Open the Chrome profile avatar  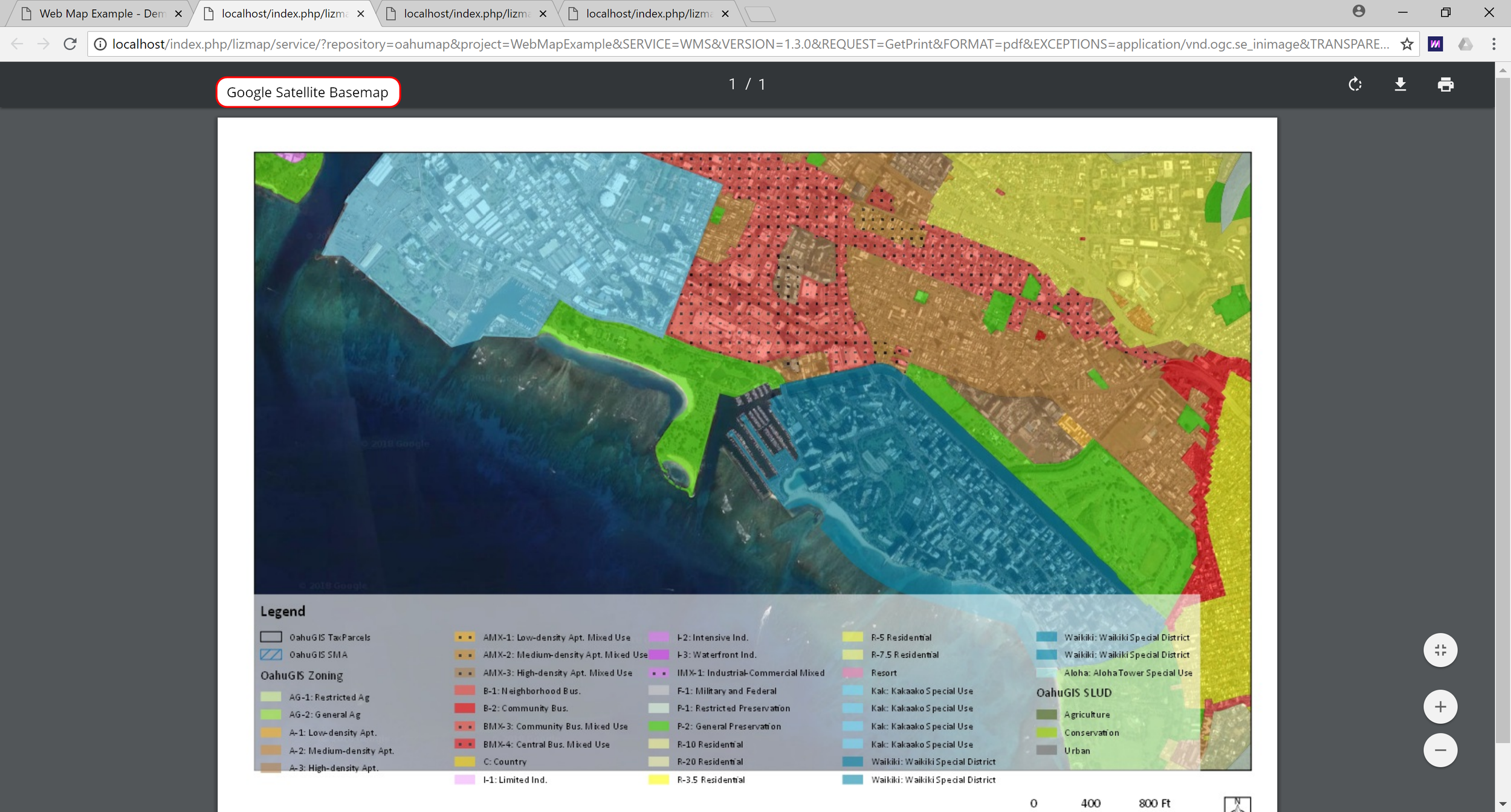coord(1359,11)
